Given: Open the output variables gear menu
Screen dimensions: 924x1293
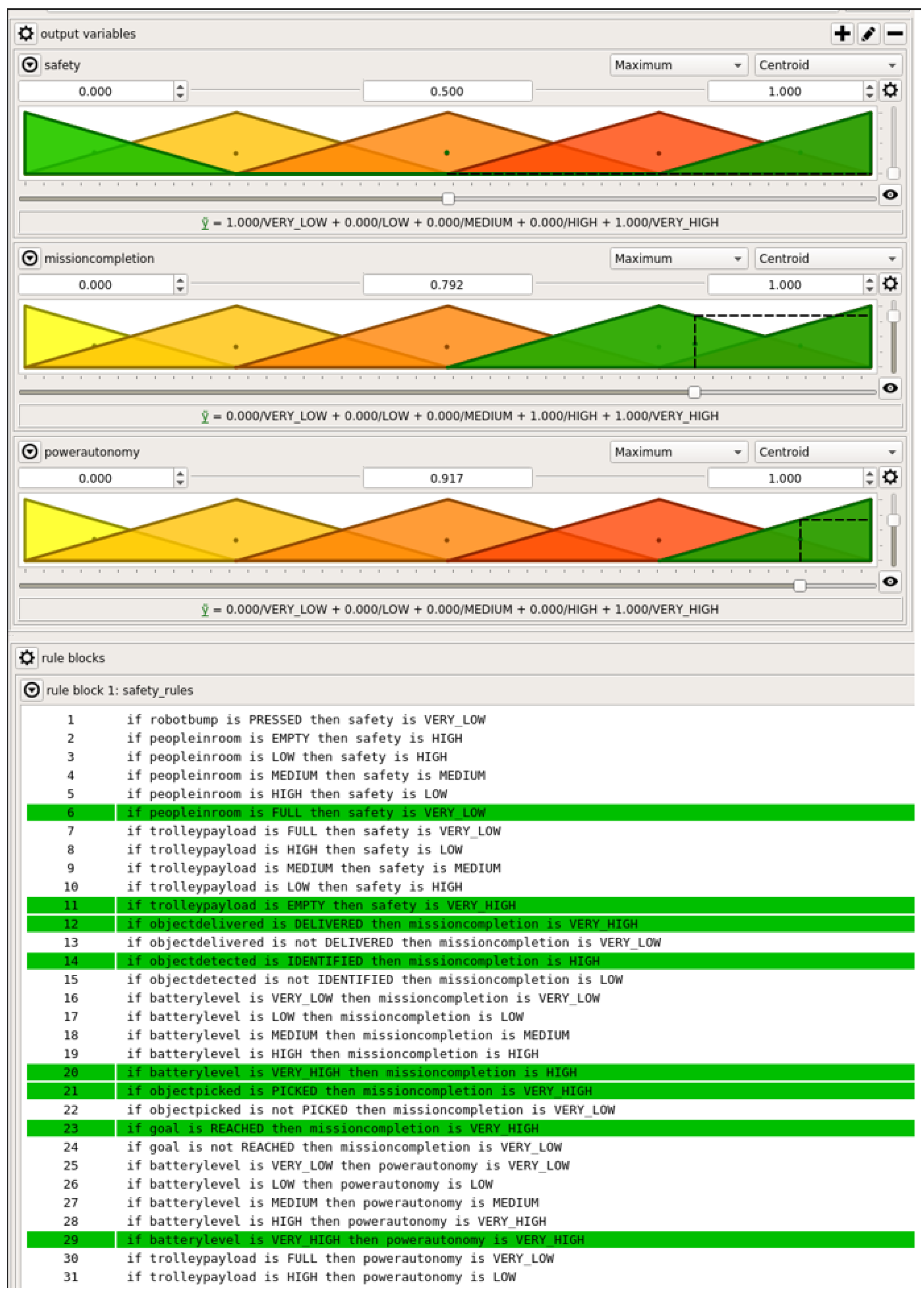Looking at the screenshot, I should (25, 33).
